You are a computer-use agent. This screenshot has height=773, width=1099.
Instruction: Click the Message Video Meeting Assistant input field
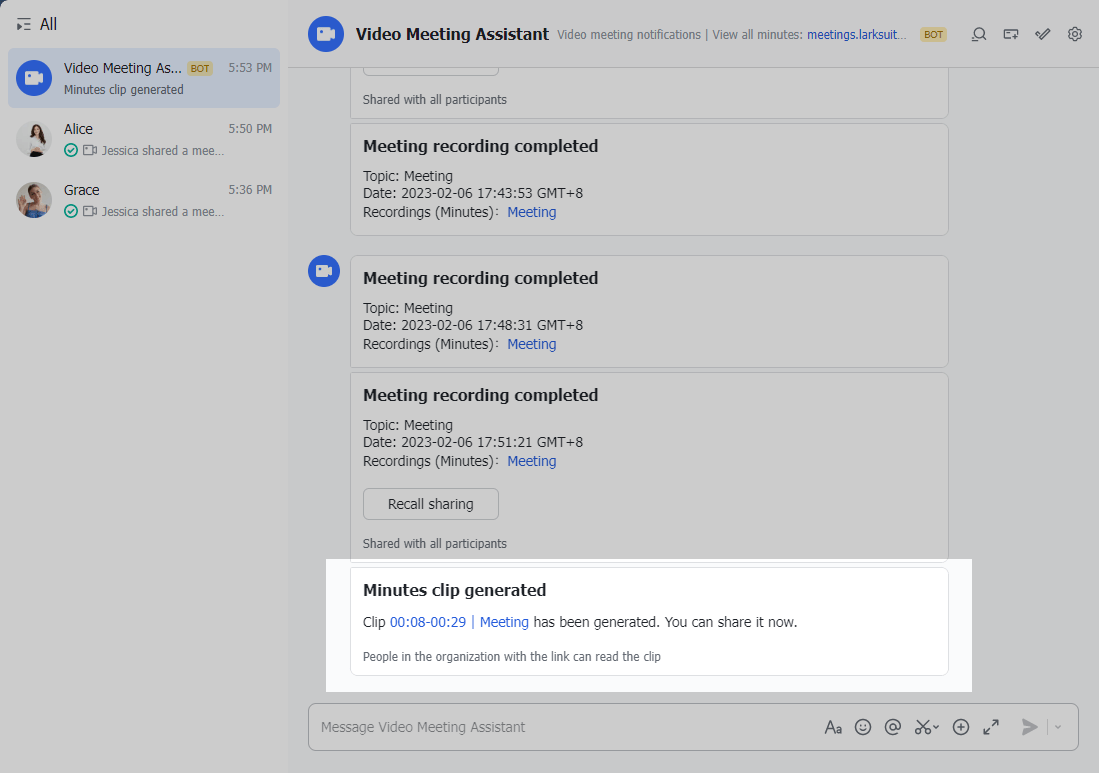(x=560, y=727)
